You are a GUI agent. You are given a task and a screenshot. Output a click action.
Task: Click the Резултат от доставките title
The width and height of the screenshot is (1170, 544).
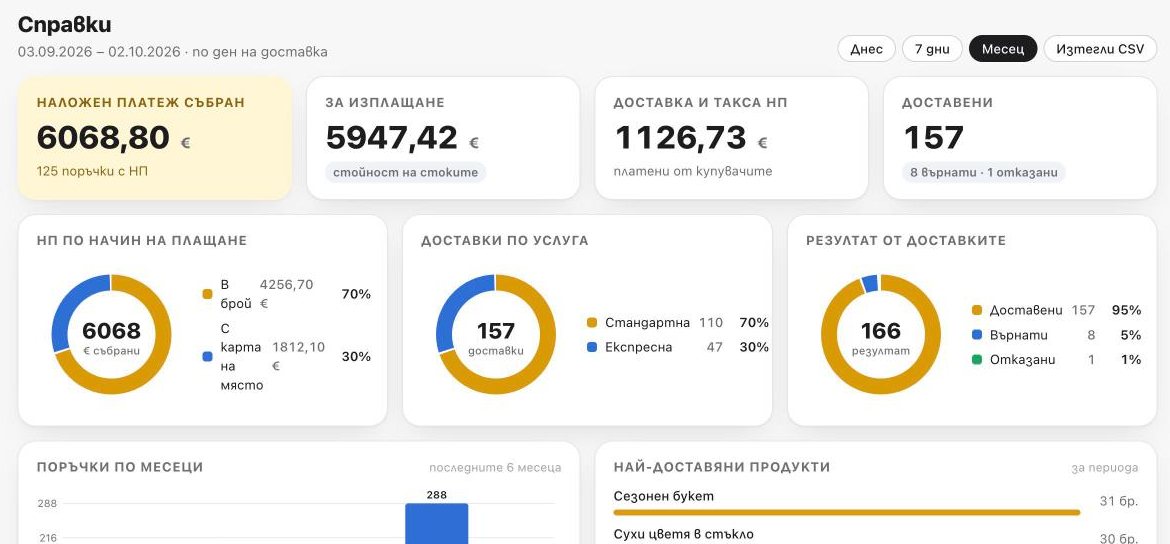[906, 240]
